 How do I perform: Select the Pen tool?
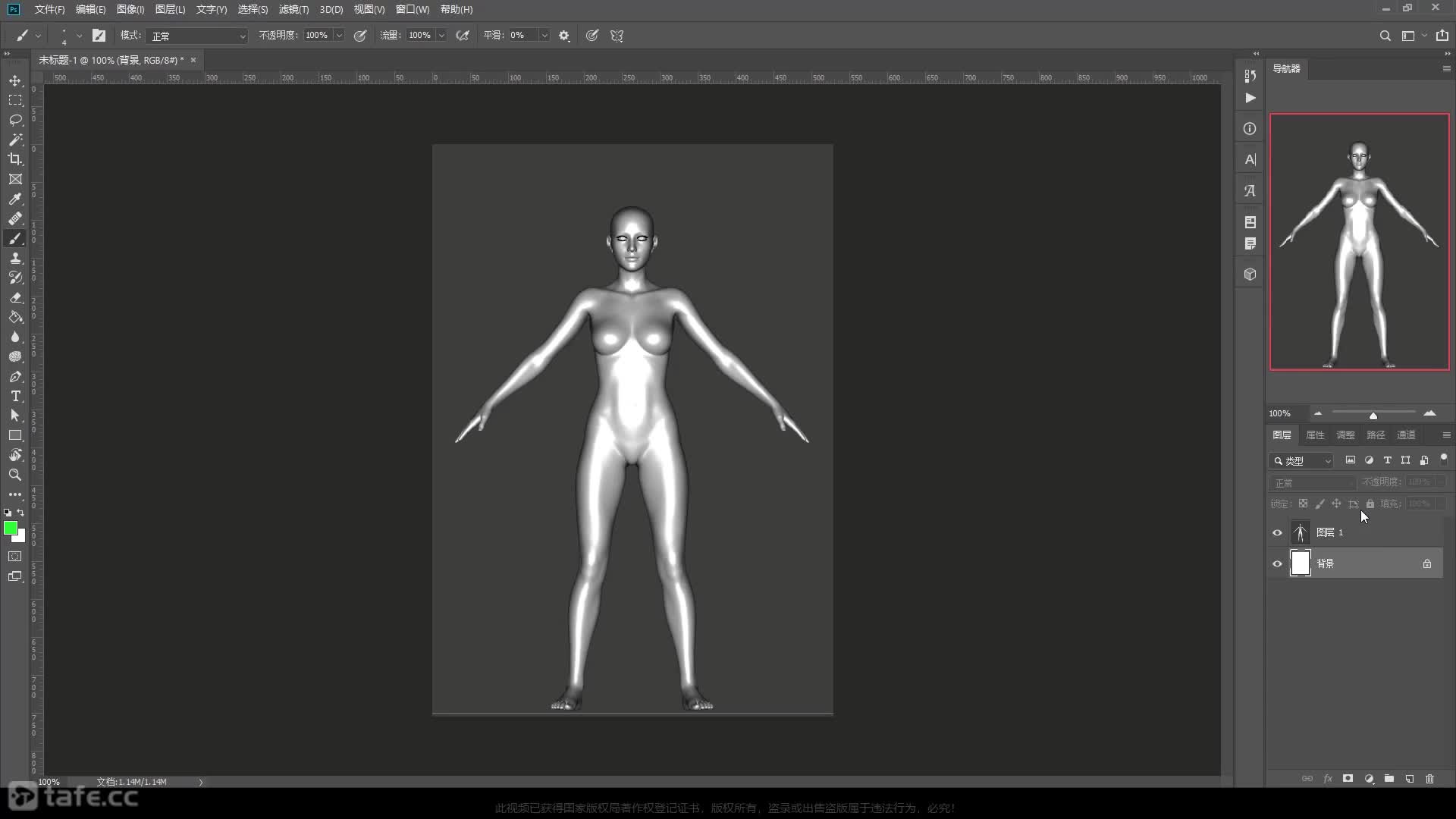tap(15, 376)
